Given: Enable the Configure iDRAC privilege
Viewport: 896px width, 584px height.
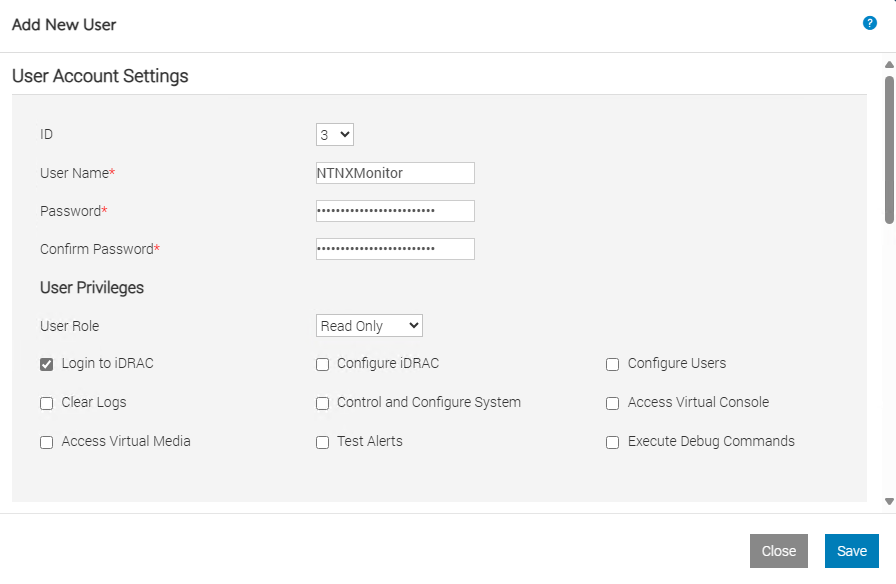Looking at the screenshot, I should click(322, 364).
